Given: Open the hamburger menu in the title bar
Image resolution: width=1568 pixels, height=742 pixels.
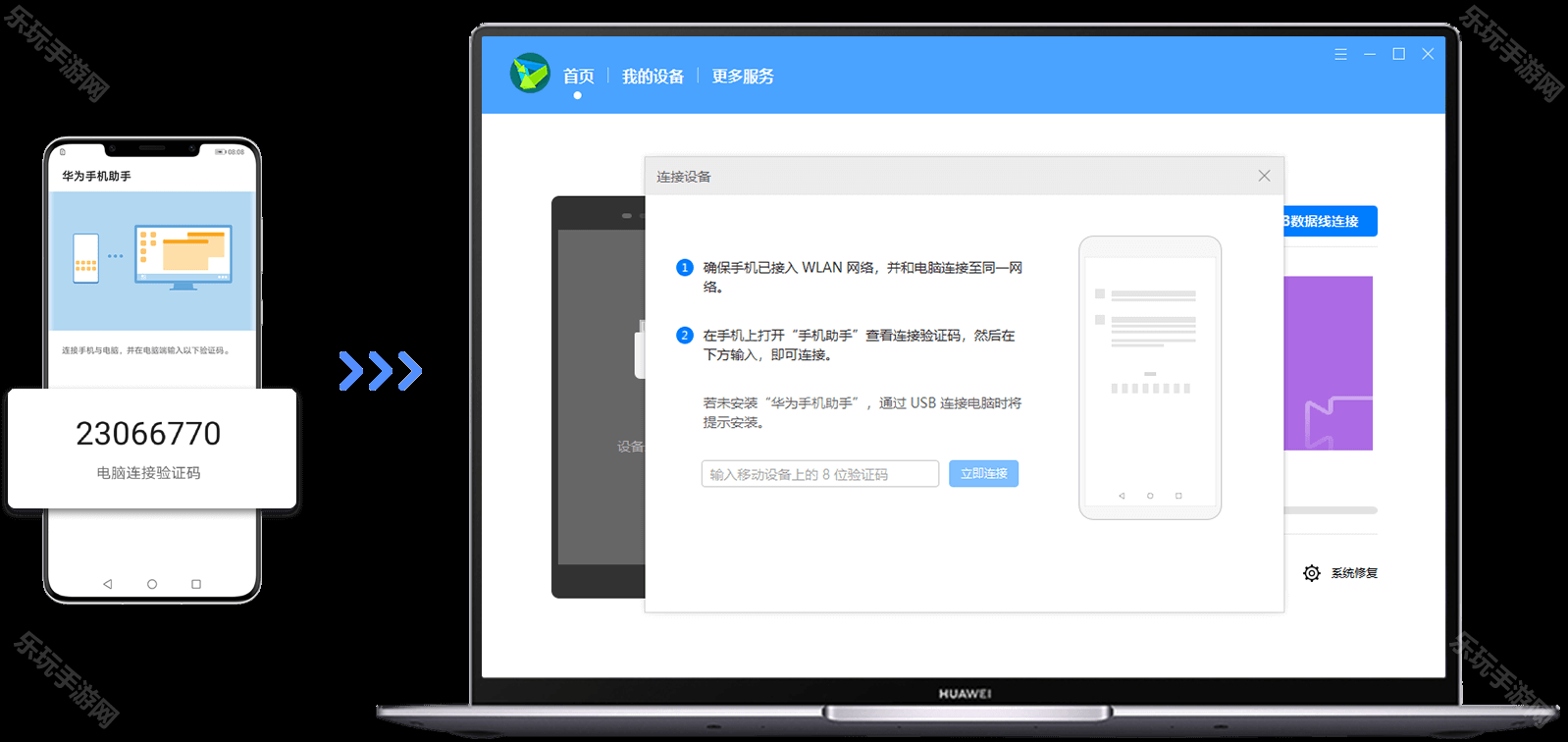Looking at the screenshot, I should tap(1340, 54).
